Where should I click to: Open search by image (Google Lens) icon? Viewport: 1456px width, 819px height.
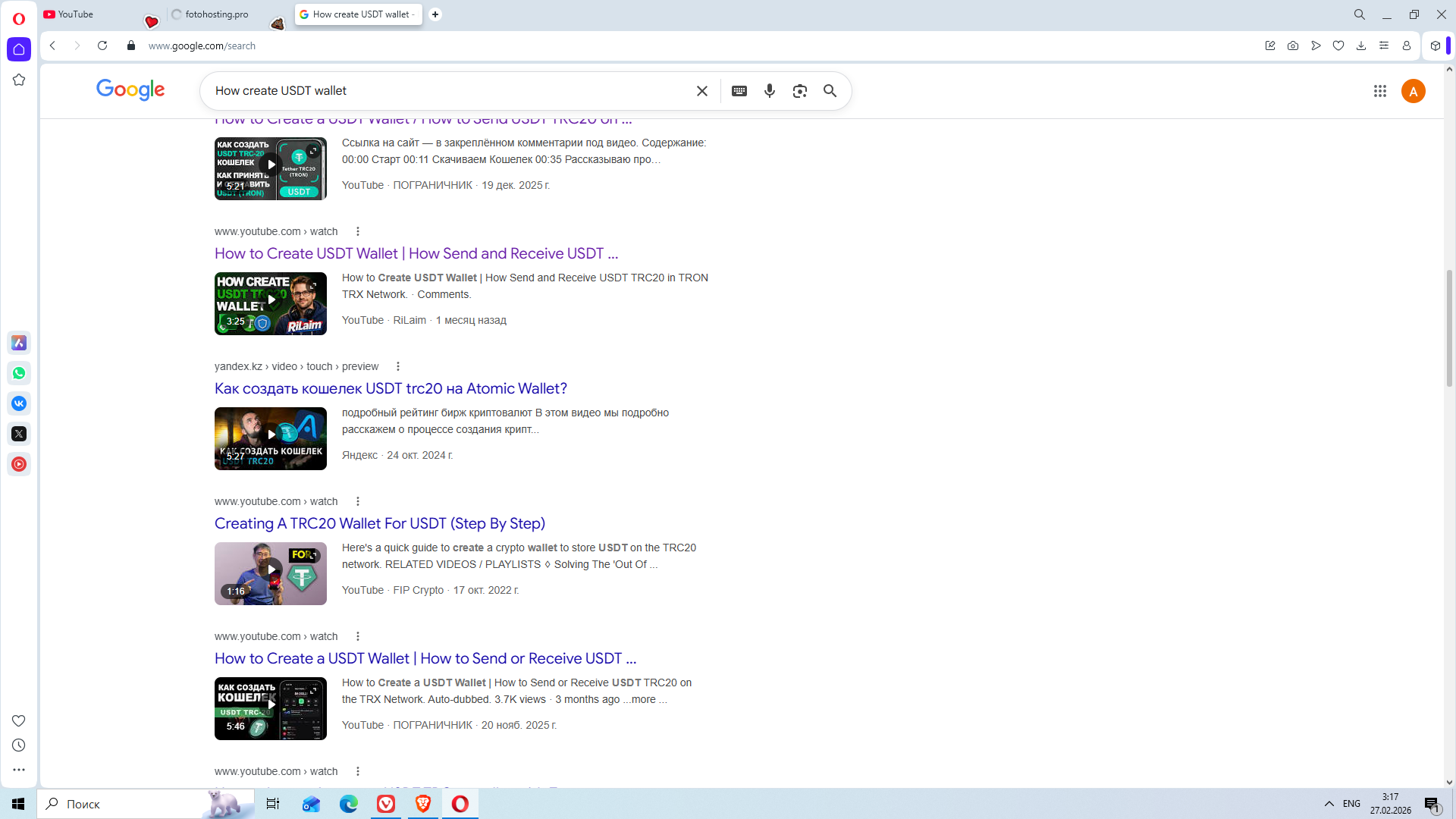tap(799, 91)
